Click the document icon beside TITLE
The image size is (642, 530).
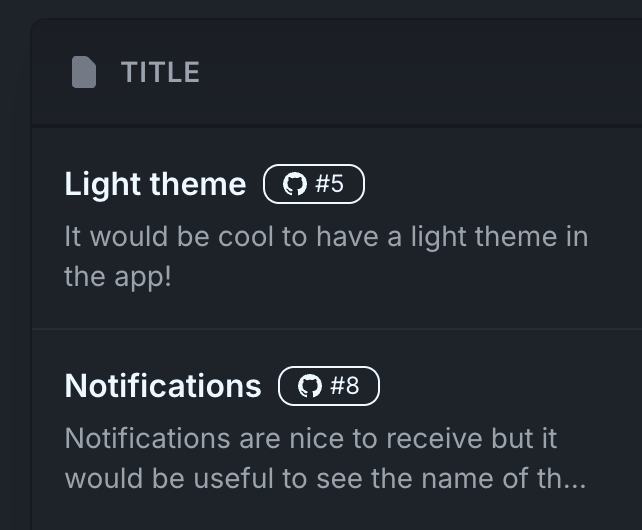tap(84, 72)
